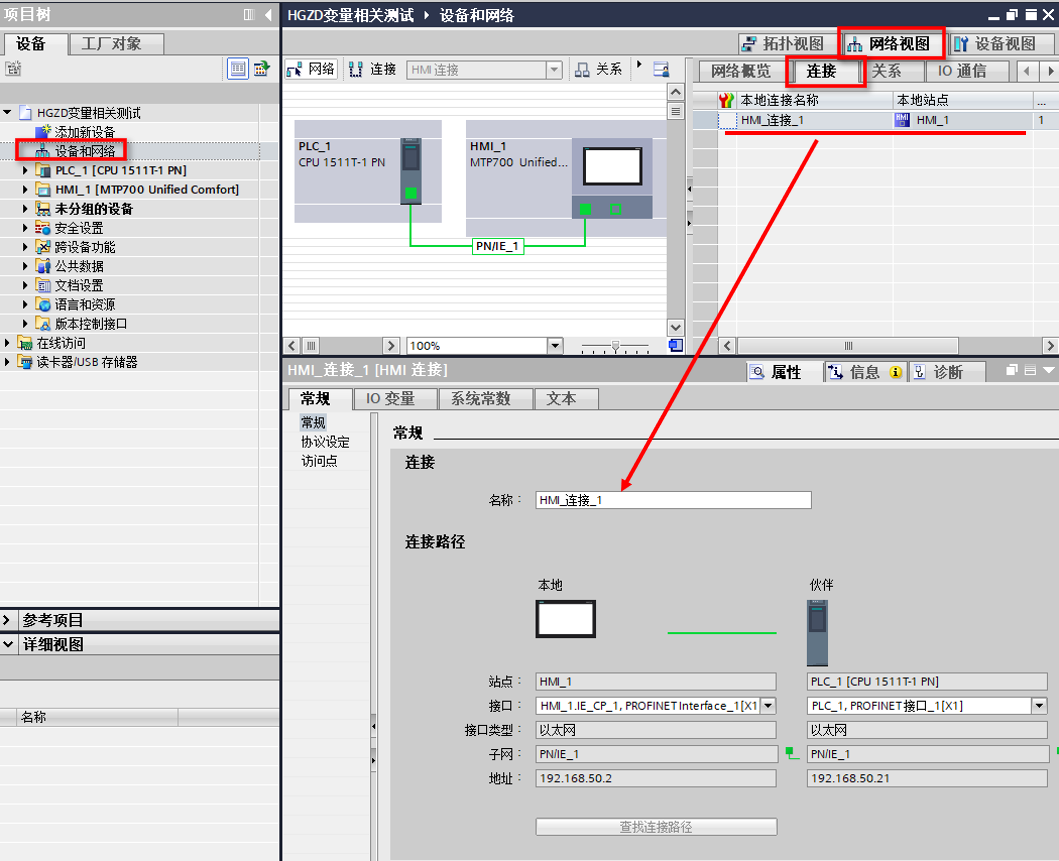Toggle the project tree details view icon

click(x=238, y=68)
